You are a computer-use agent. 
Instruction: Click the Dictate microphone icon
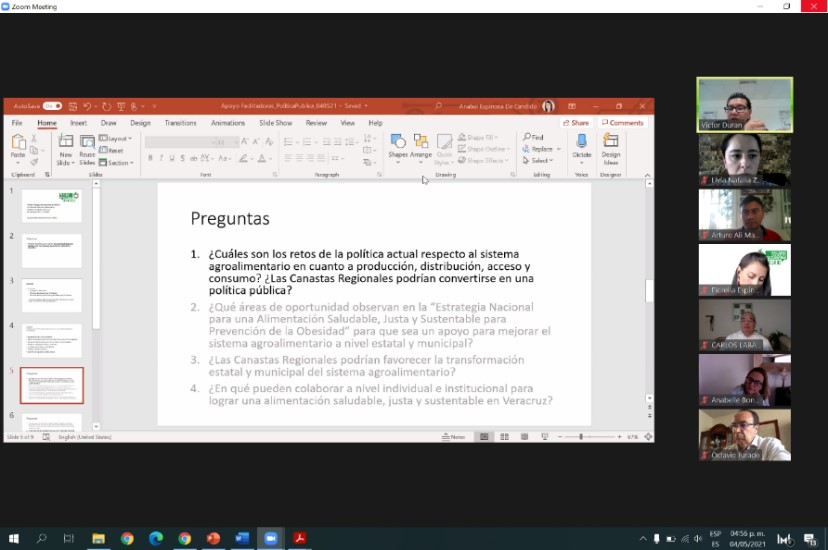tap(581, 143)
